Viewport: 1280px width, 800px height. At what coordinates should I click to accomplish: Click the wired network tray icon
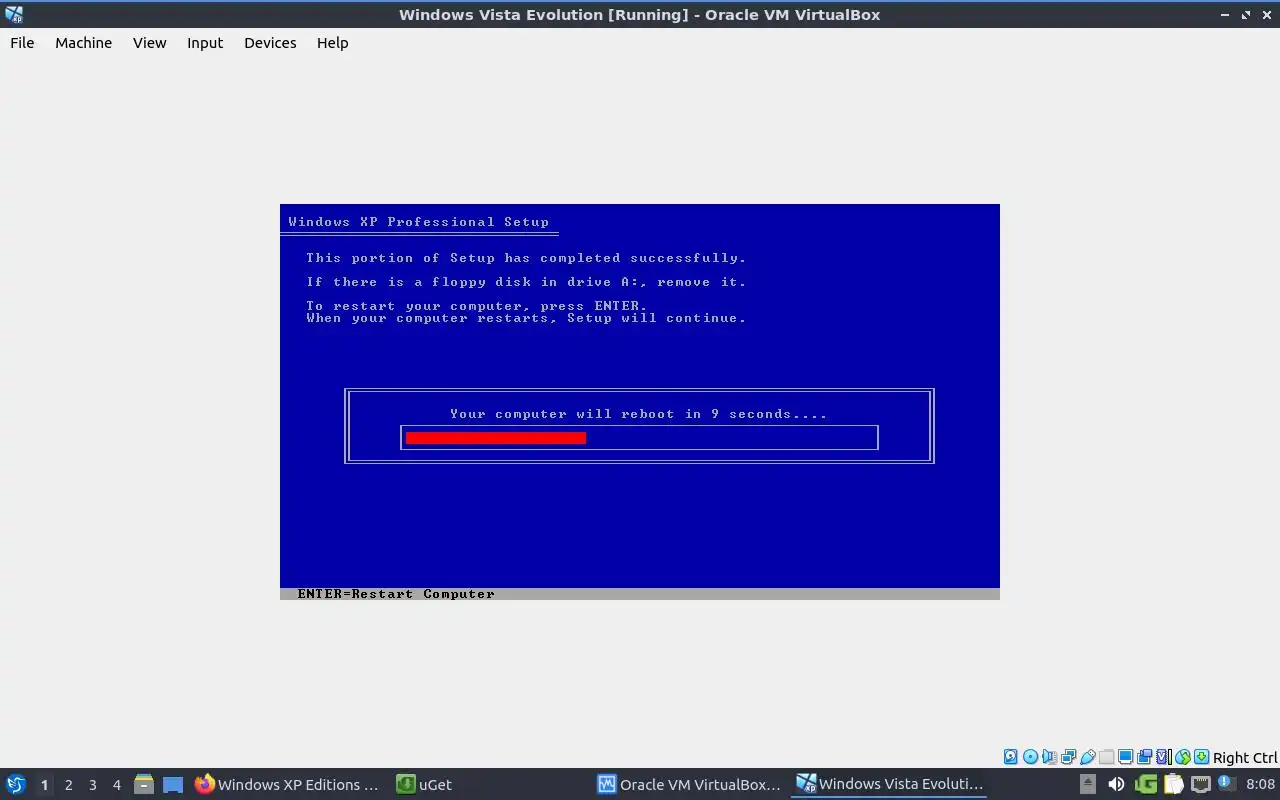click(1201, 784)
